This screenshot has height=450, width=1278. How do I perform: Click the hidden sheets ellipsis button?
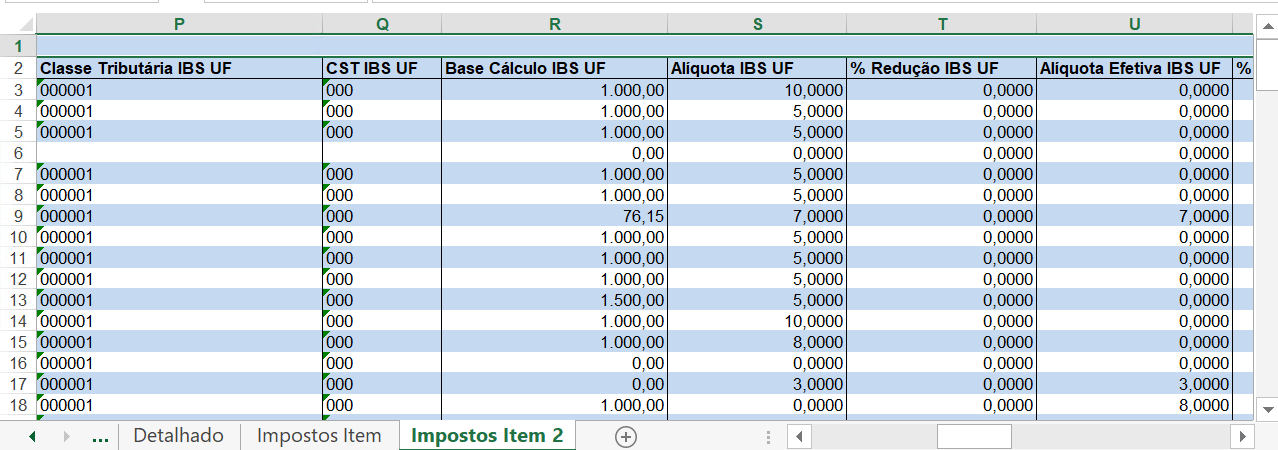click(100, 436)
